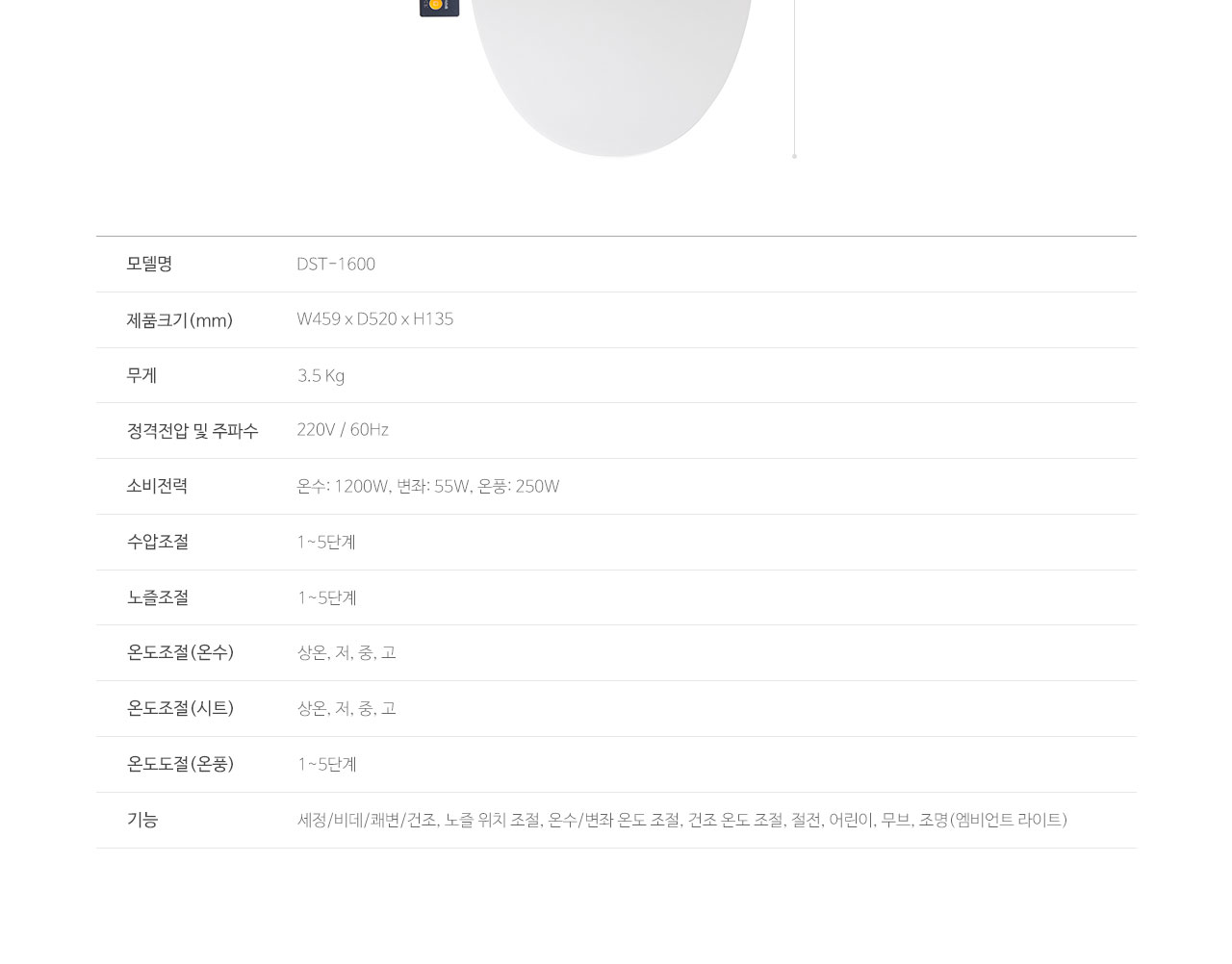Click the 정격전압 및 주파수 label
This screenshot has height=964, width=1232.
[192, 431]
